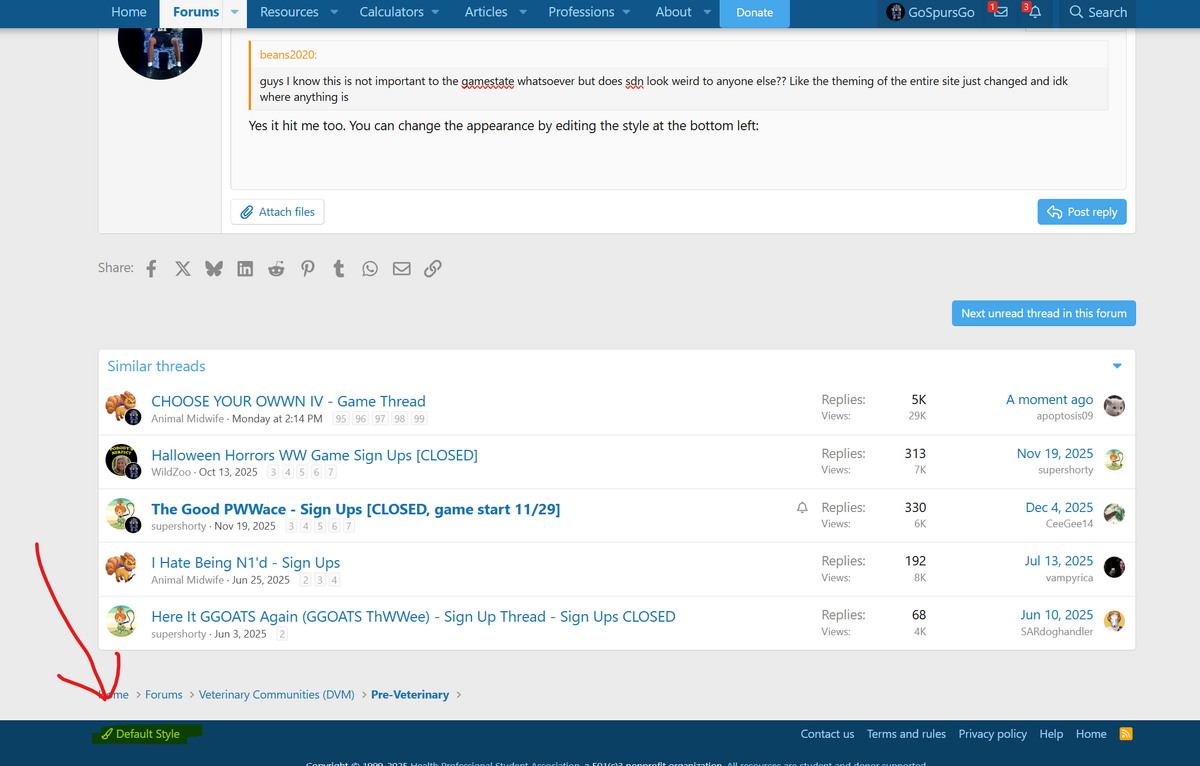The height and width of the screenshot is (766, 1200).
Task: Expand the Forums dropdown arrow
Action: [x=235, y=12]
